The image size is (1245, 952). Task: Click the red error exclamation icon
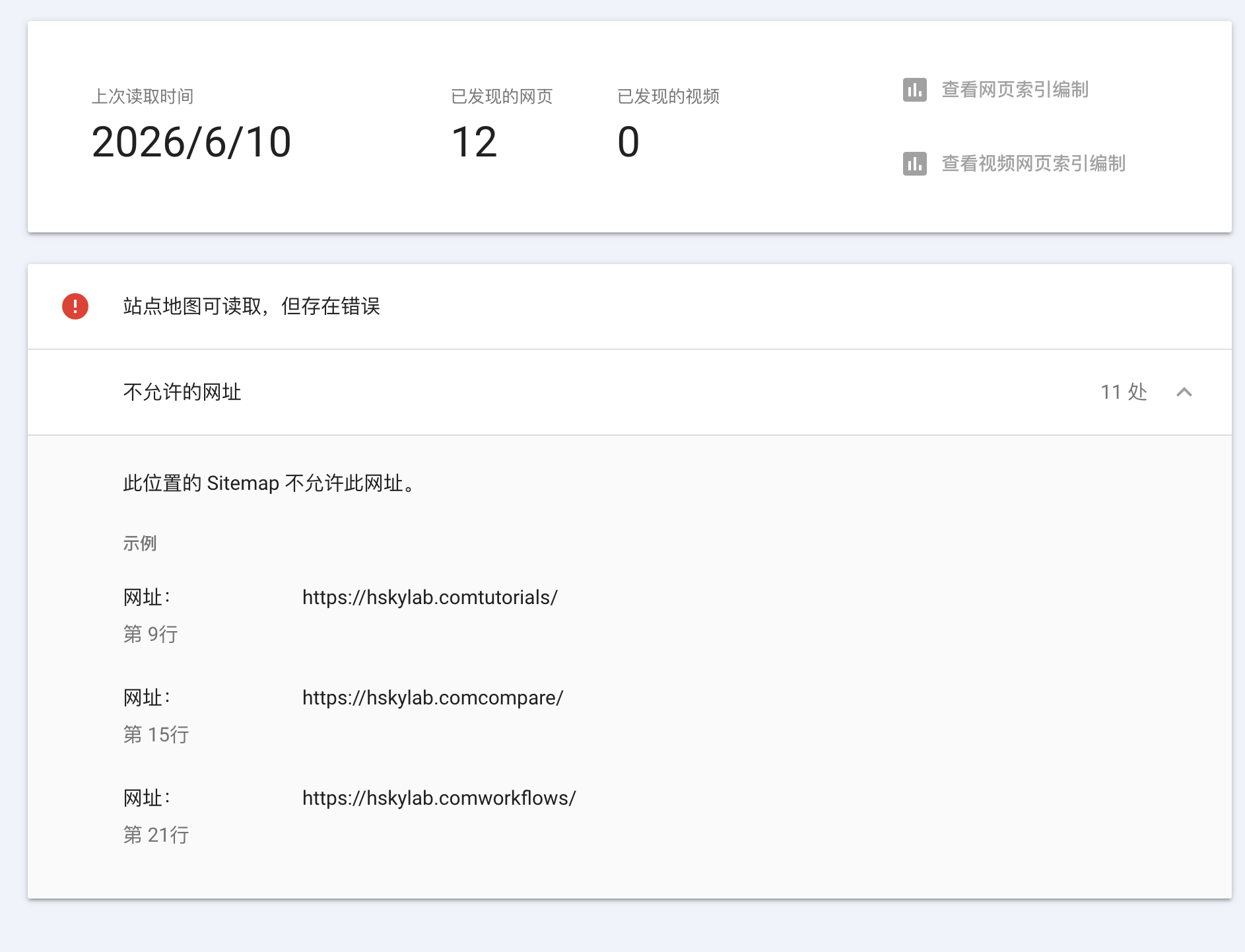coord(75,306)
